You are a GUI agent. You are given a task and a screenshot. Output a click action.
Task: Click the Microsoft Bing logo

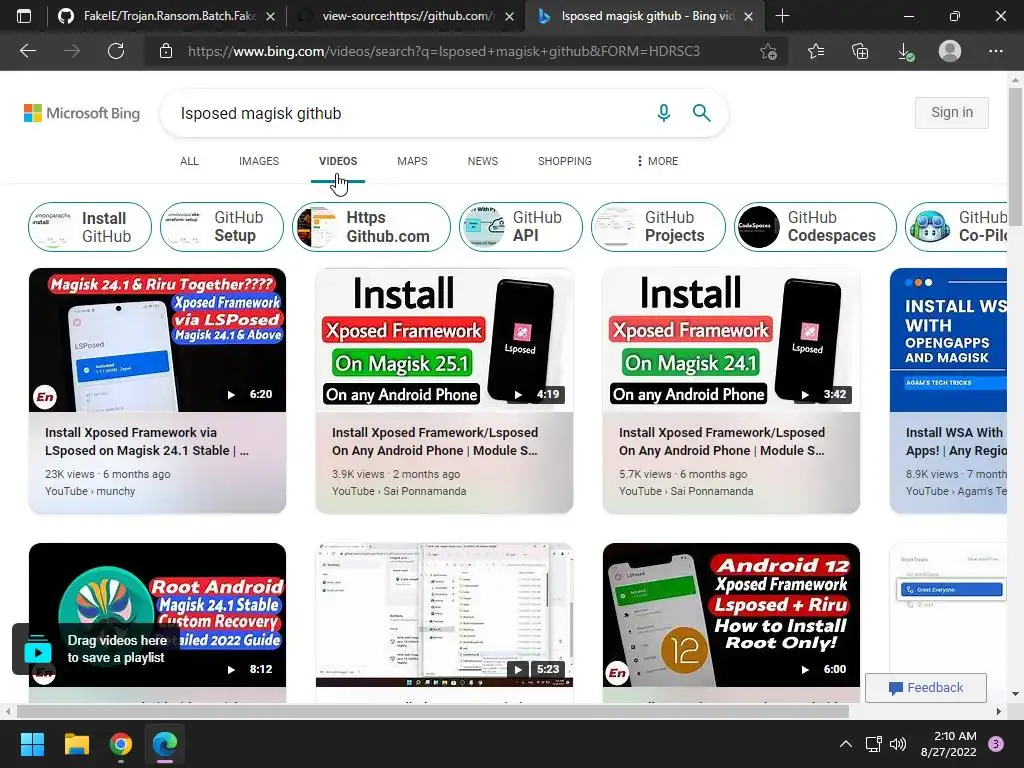(82, 113)
